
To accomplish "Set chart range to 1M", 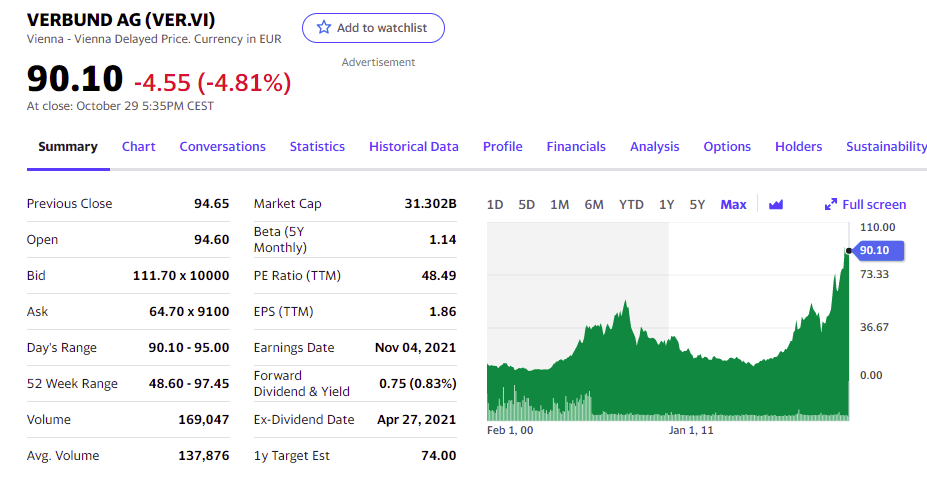I will (559, 204).
